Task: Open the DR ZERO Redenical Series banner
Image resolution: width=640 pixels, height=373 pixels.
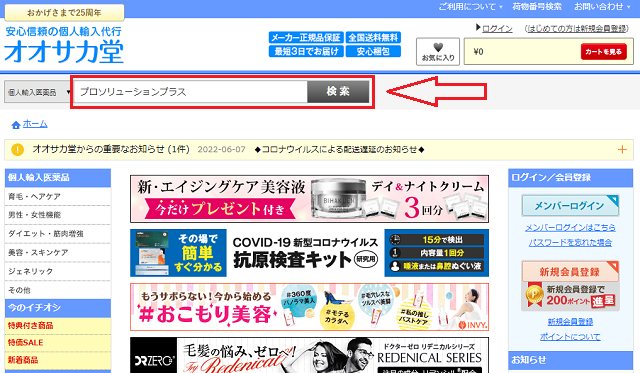Action: click(309, 355)
